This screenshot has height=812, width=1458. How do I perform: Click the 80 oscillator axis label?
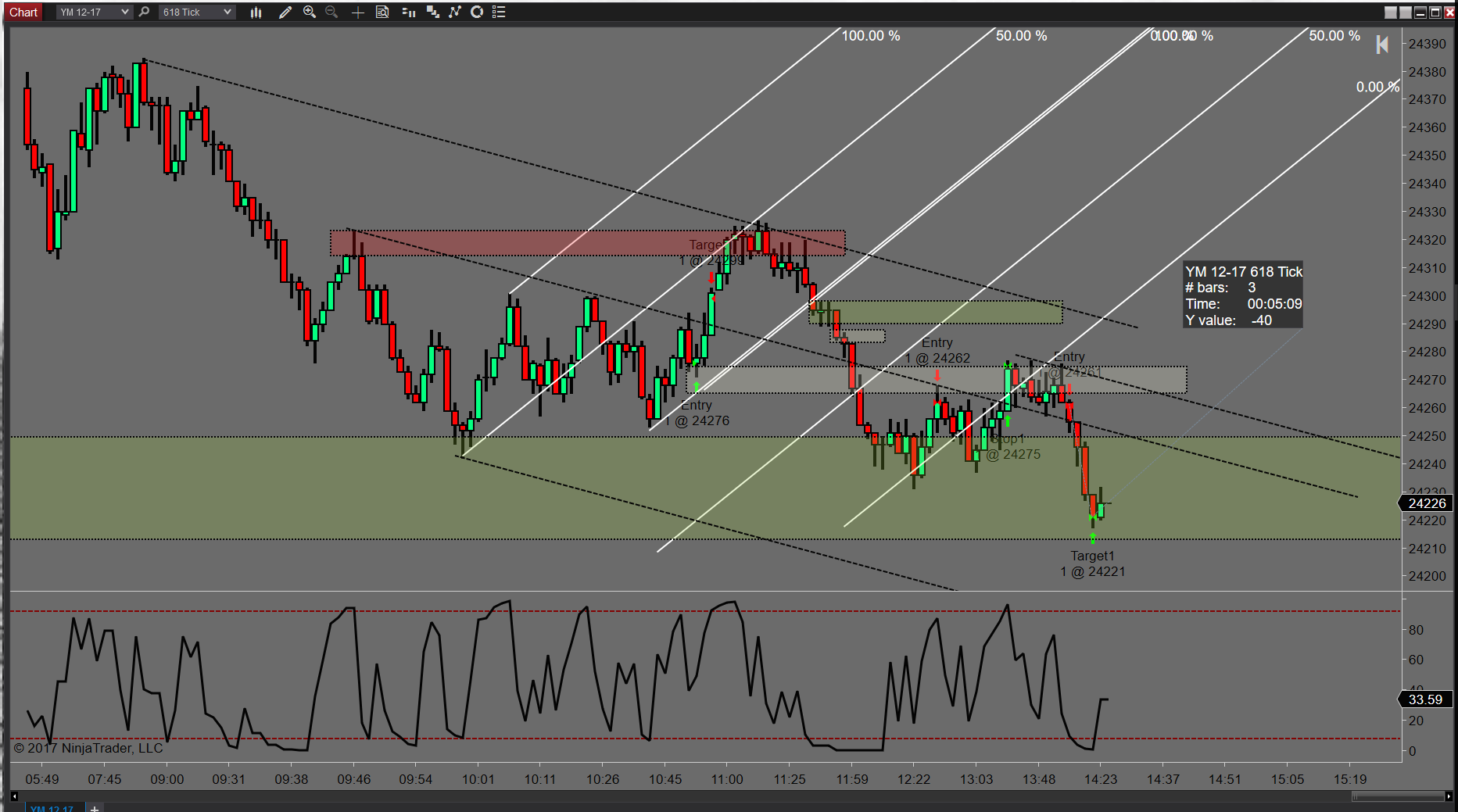1416,630
